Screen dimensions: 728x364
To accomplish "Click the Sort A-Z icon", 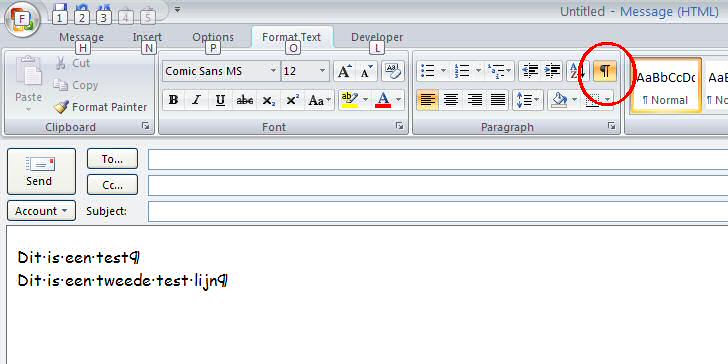I will 578,71.
